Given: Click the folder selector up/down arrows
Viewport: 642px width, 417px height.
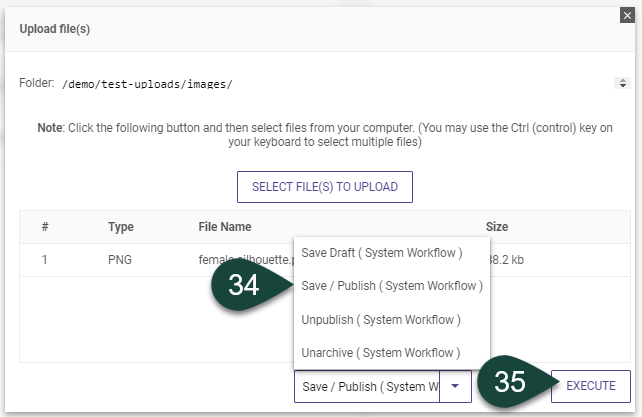Looking at the screenshot, I should click(623, 83).
